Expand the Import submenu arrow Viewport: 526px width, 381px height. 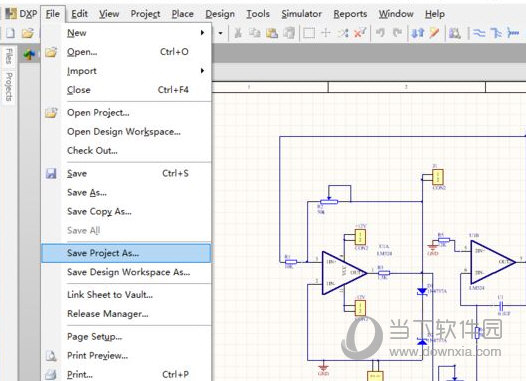202,70
